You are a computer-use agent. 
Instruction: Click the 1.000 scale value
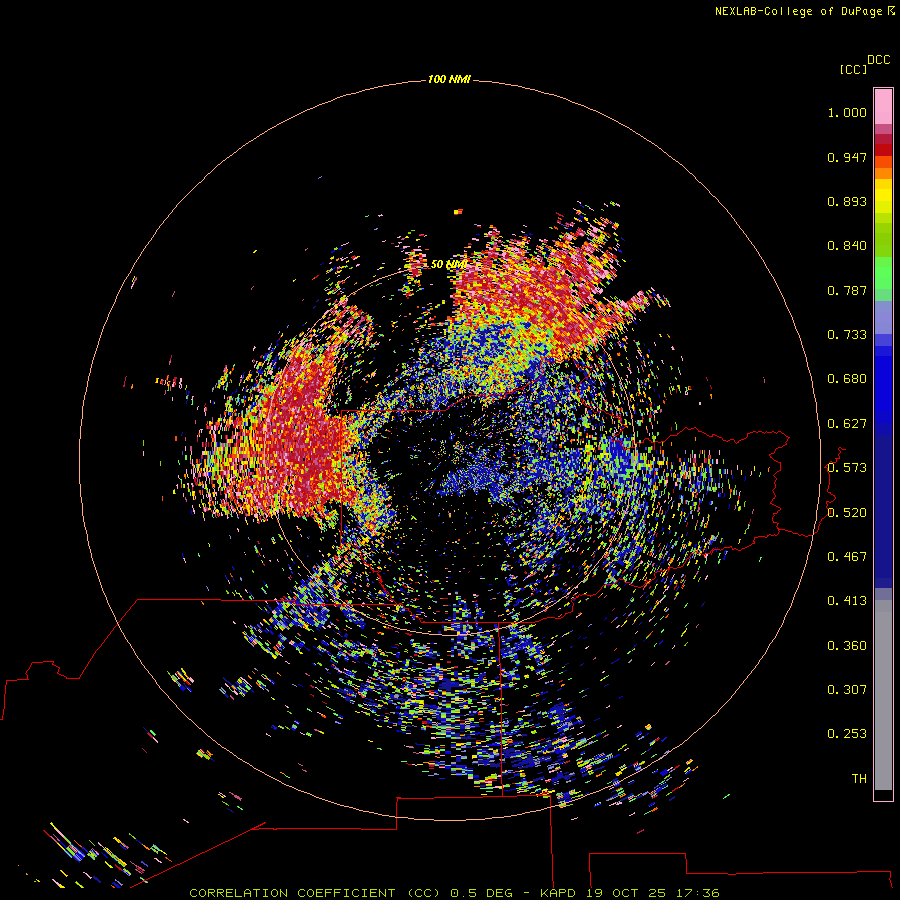[x=847, y=112]
